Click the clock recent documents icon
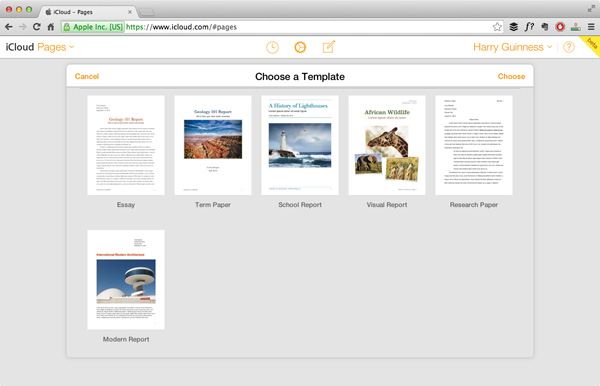600x386 pixels. tap(272, 47)
